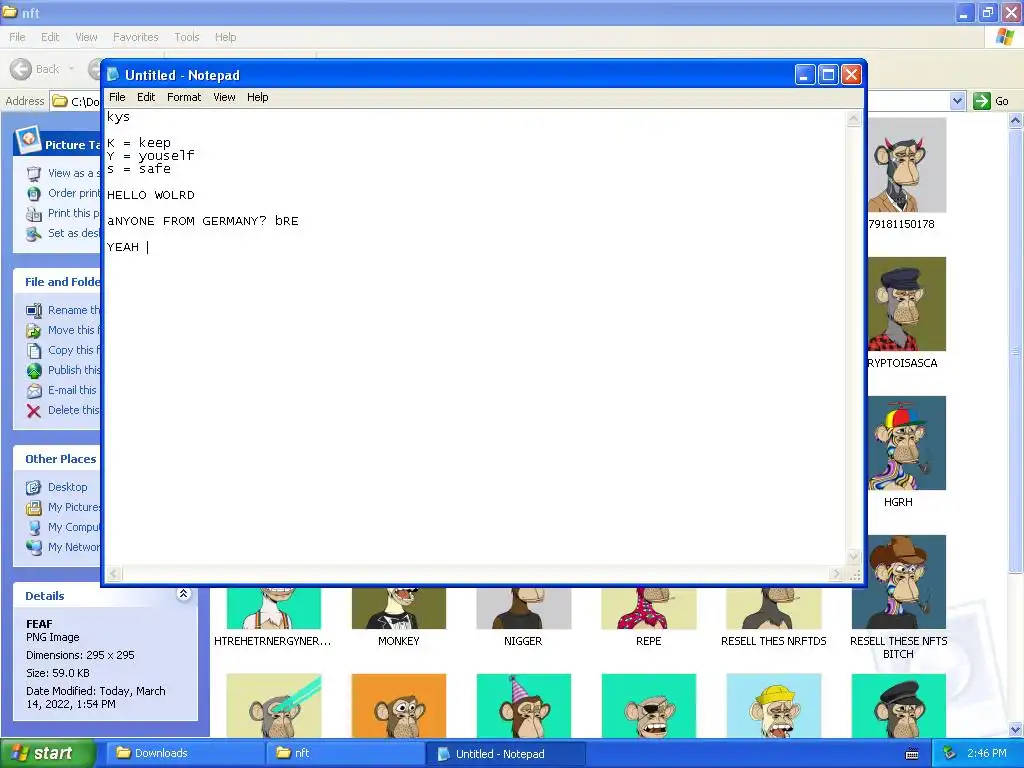Open the Back button history dropdown arrow
This screenshot has width=1024, height=768.
click(x=71, y=69)
